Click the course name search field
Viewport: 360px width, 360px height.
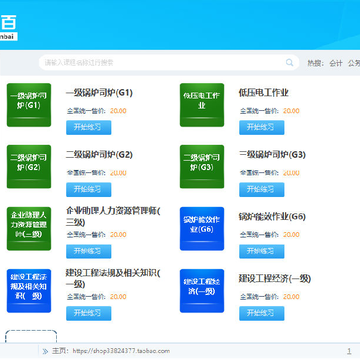(x=169, y=62)
